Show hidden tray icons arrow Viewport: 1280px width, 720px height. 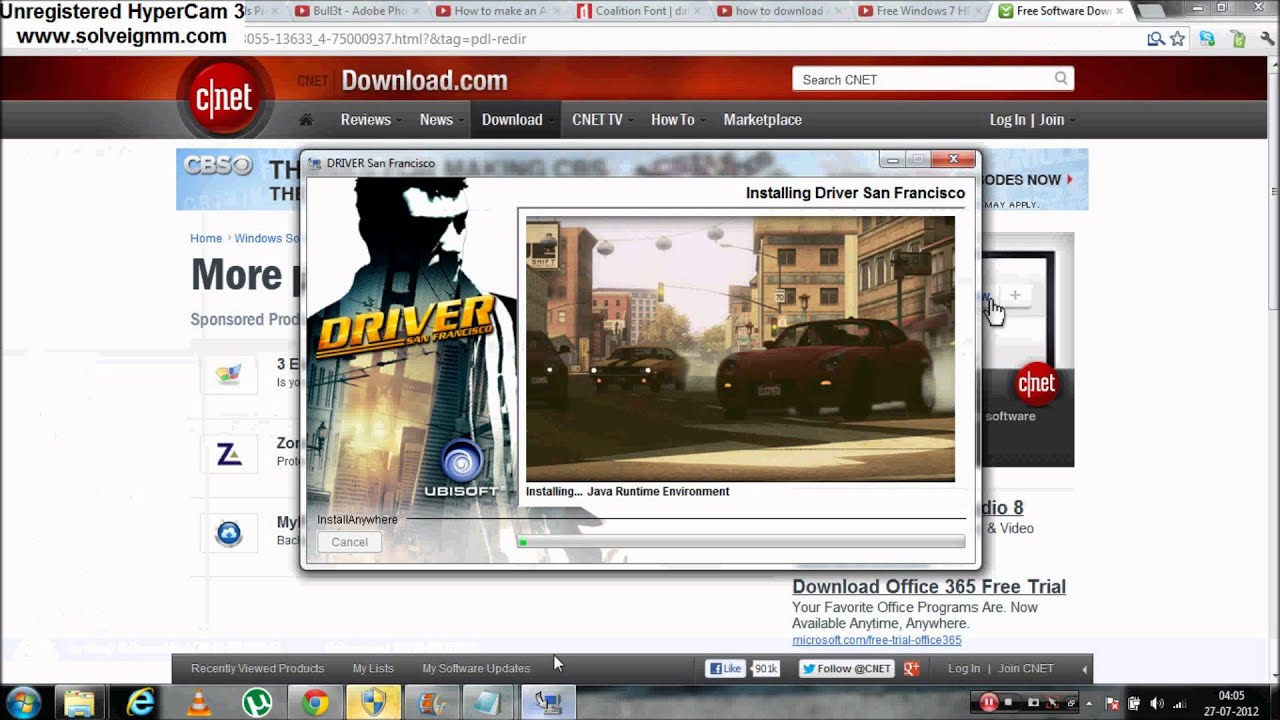pos(1089,703)
